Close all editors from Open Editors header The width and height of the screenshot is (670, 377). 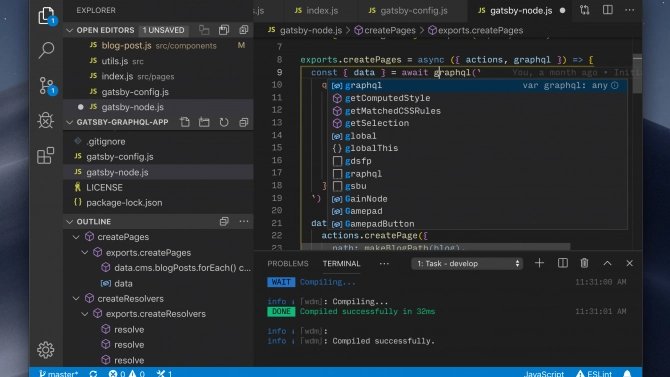[x=244, y=30]
